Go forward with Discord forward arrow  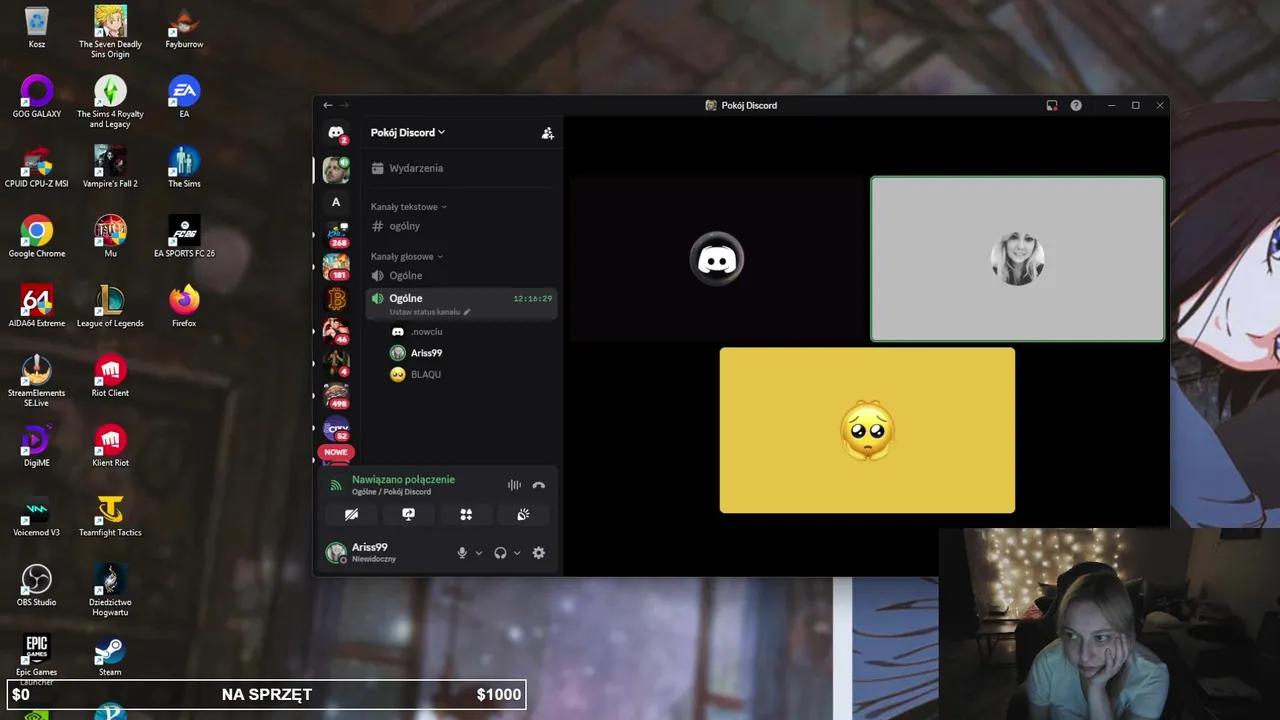[344, 105]
